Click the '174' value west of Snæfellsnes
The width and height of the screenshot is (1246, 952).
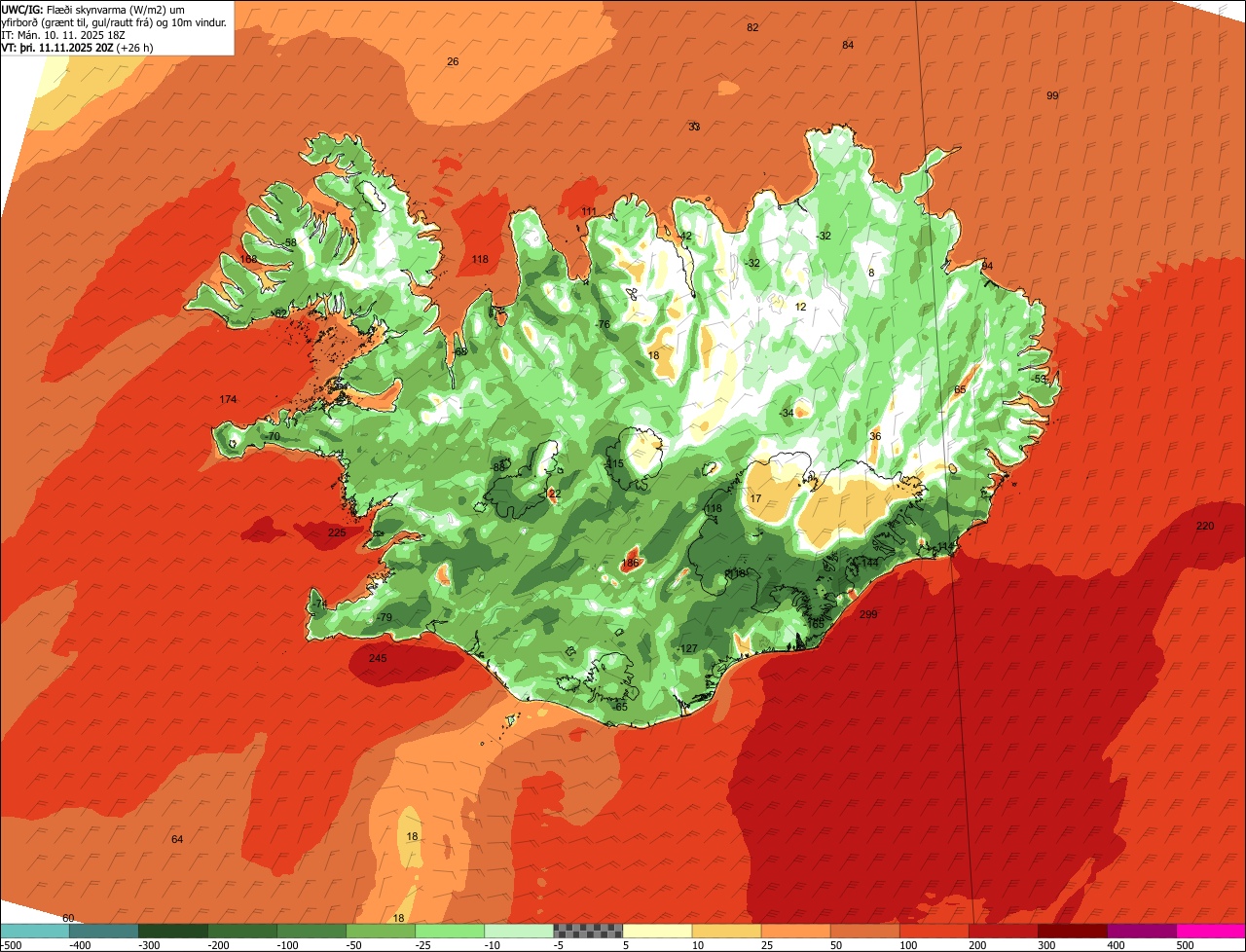[x=228, y=399]
